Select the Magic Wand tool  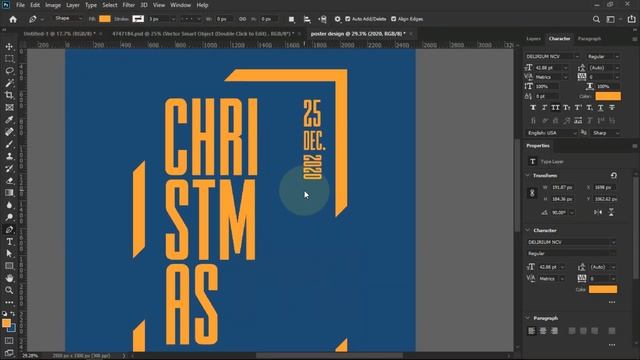point(9,83)
